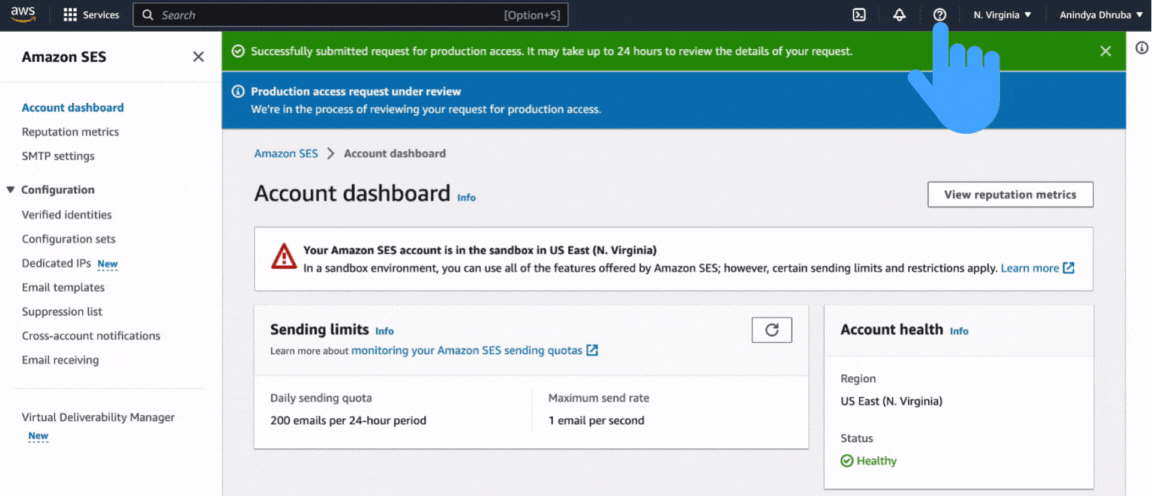Collapse the Configuration section
1152x496 pixels.
point(11,190)
